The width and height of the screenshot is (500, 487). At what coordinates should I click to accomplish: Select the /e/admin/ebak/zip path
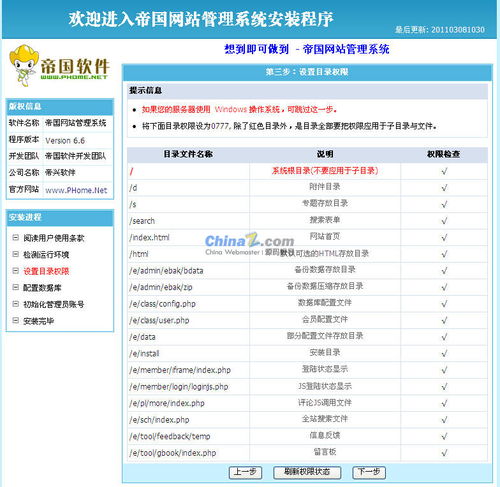[161, 287]
